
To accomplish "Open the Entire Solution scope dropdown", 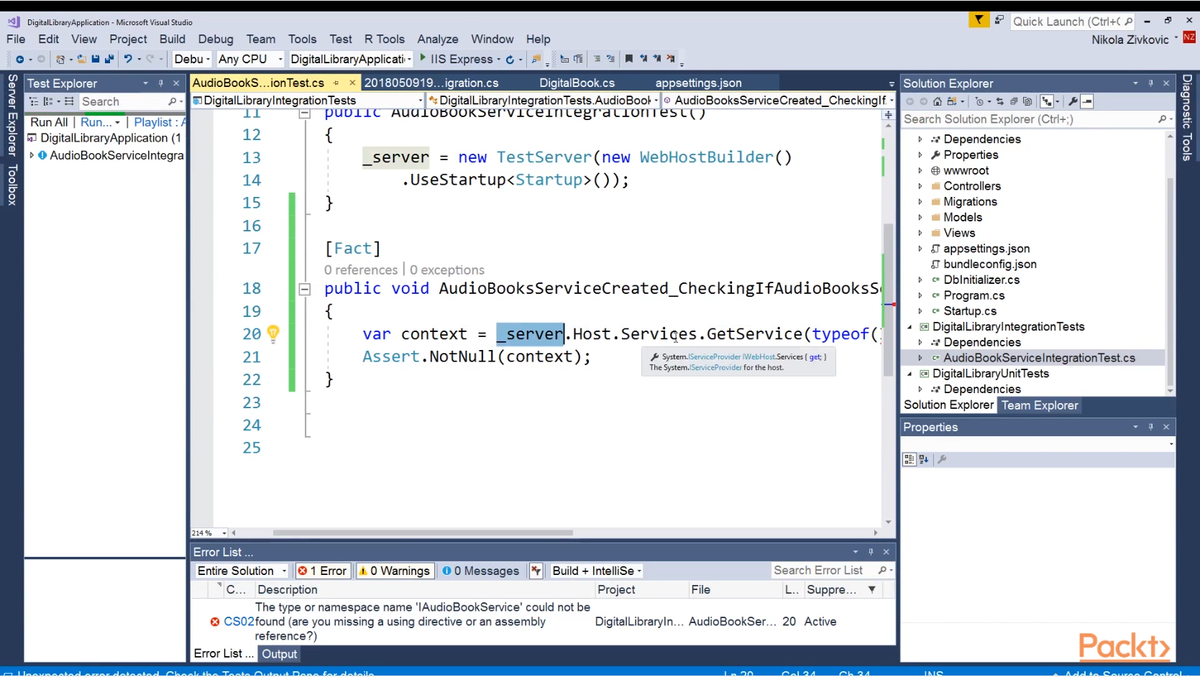I will [x=241, y=571].
